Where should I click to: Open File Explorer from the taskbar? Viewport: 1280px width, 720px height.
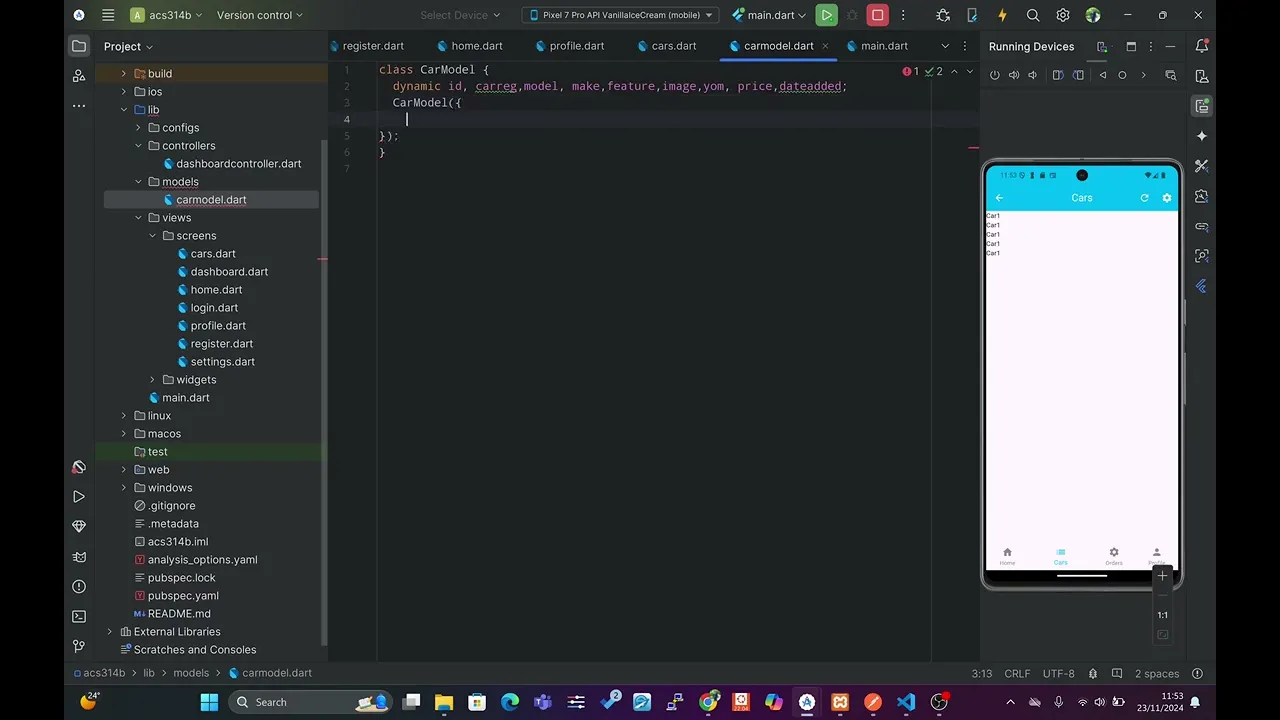444,702
